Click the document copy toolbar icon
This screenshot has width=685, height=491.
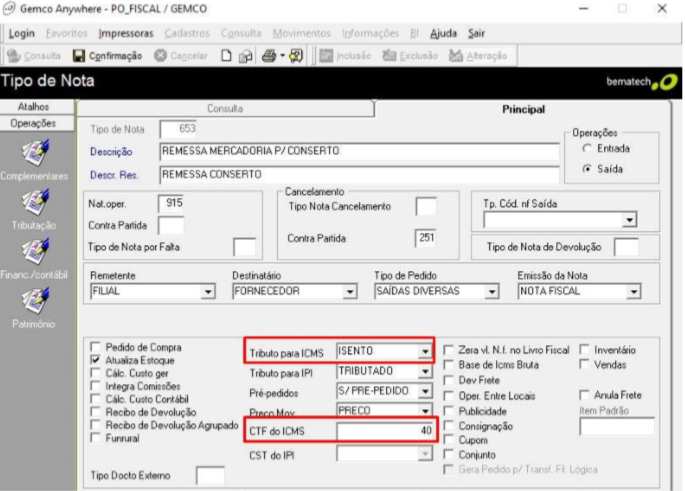[x=246, y=56]
